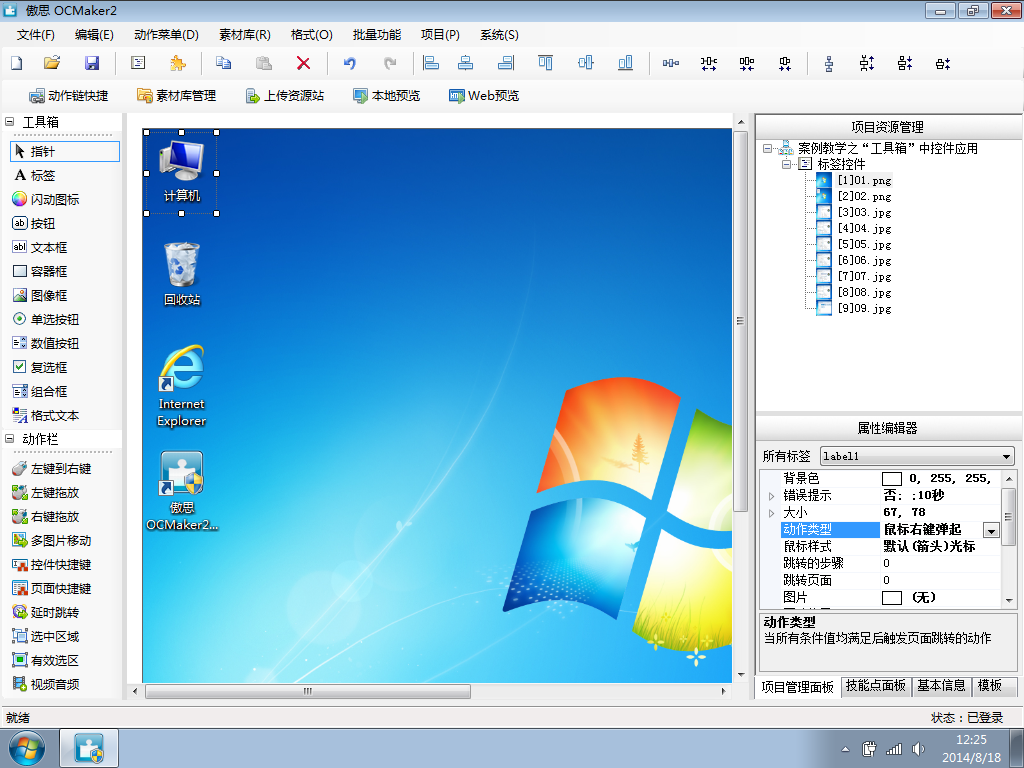This screenshot has width=1024, height=768.
Task: Choose the 有效选区 action
Action: (x=46, y=660)
